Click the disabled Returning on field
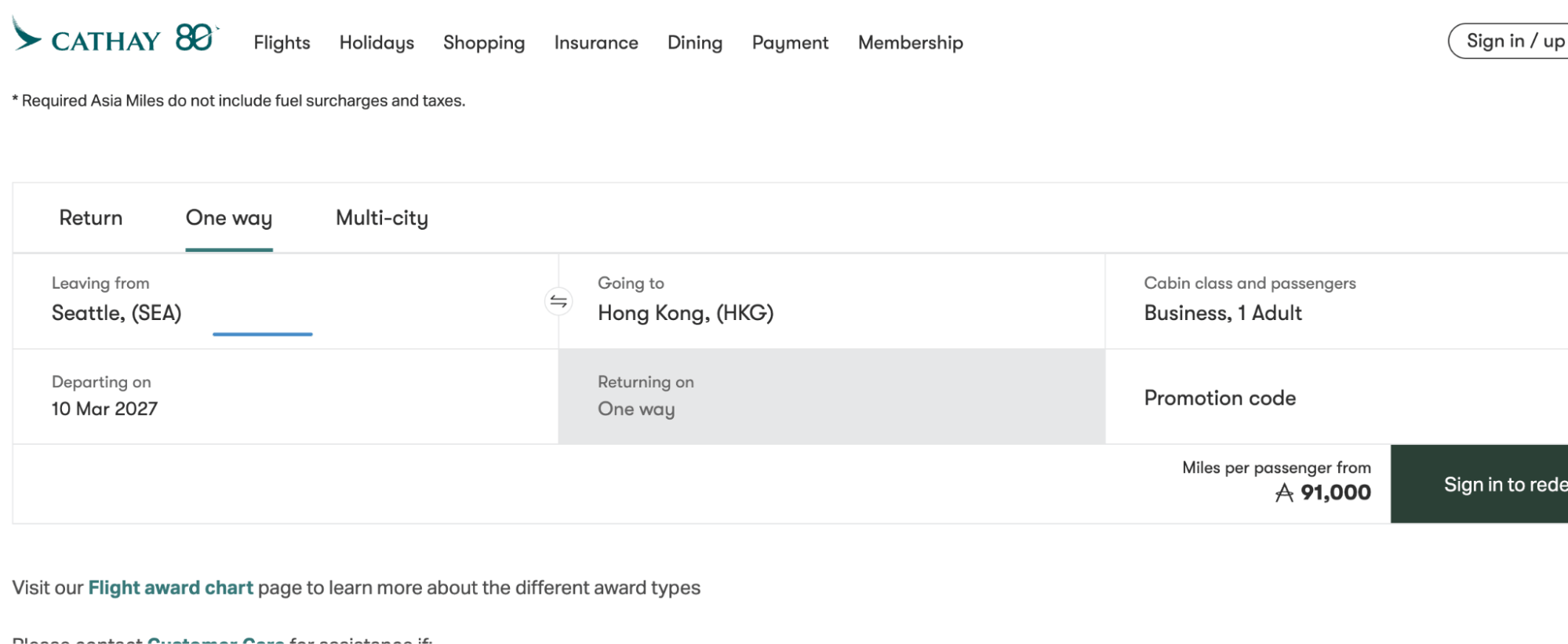The width and height of the screenshot is (1568, 644). pyautogui.click(x=831, y=396)
